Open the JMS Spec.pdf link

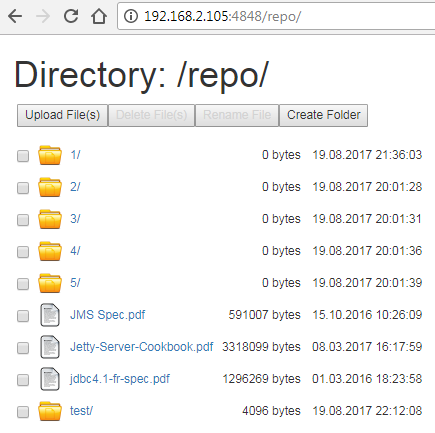click(x=107, y=315)
